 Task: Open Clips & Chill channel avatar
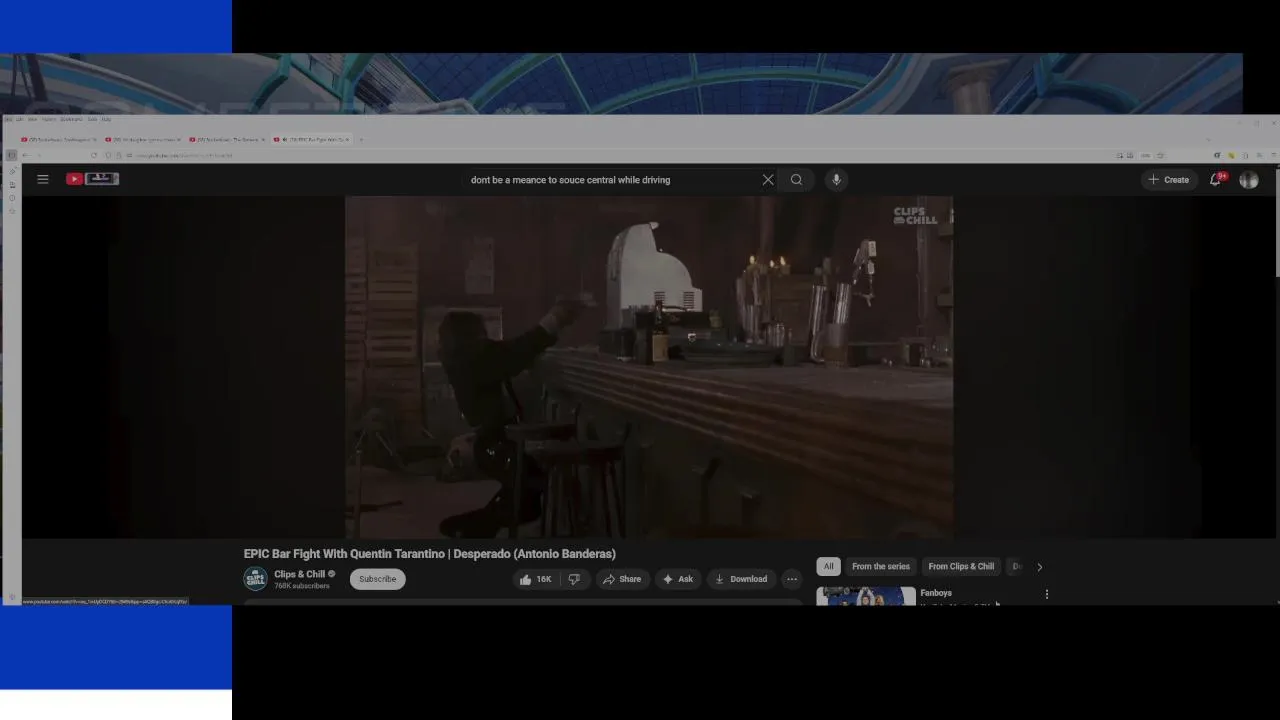click(x=255, y=579)
